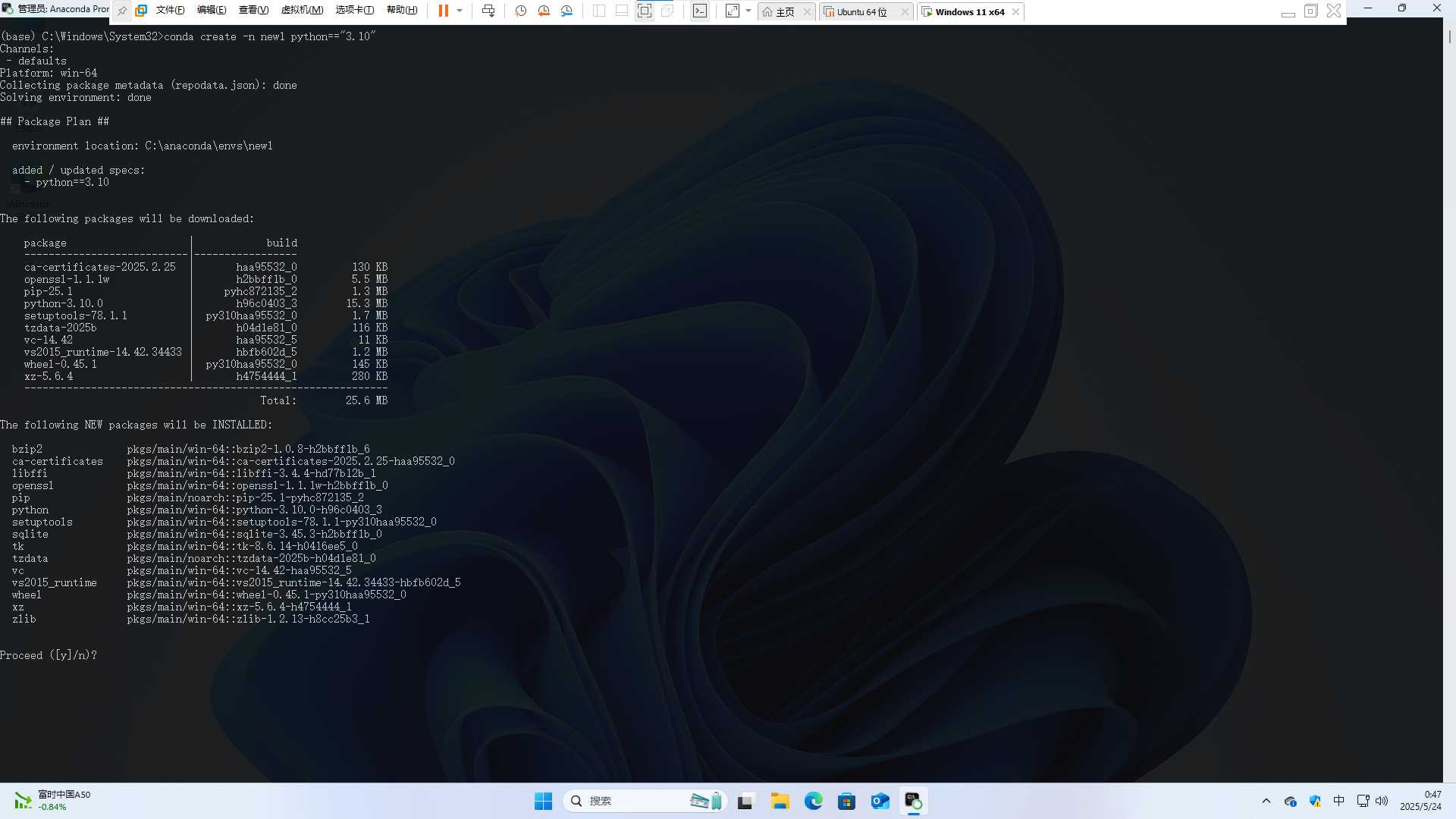Open Windows Security tray icon

[1315, 801]
